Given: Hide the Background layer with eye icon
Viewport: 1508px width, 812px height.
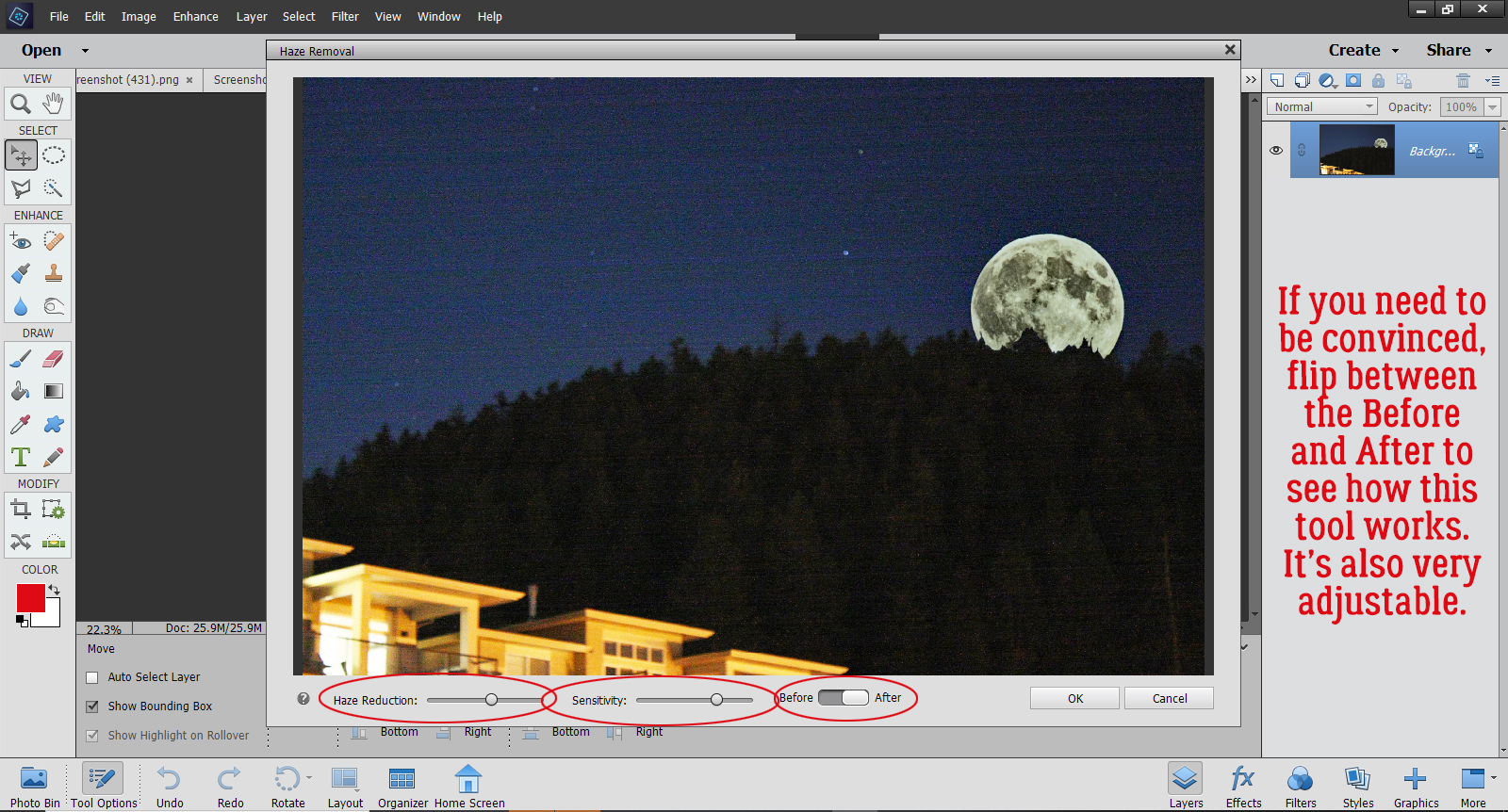Looking at the screenshot, I should 1276,151.
